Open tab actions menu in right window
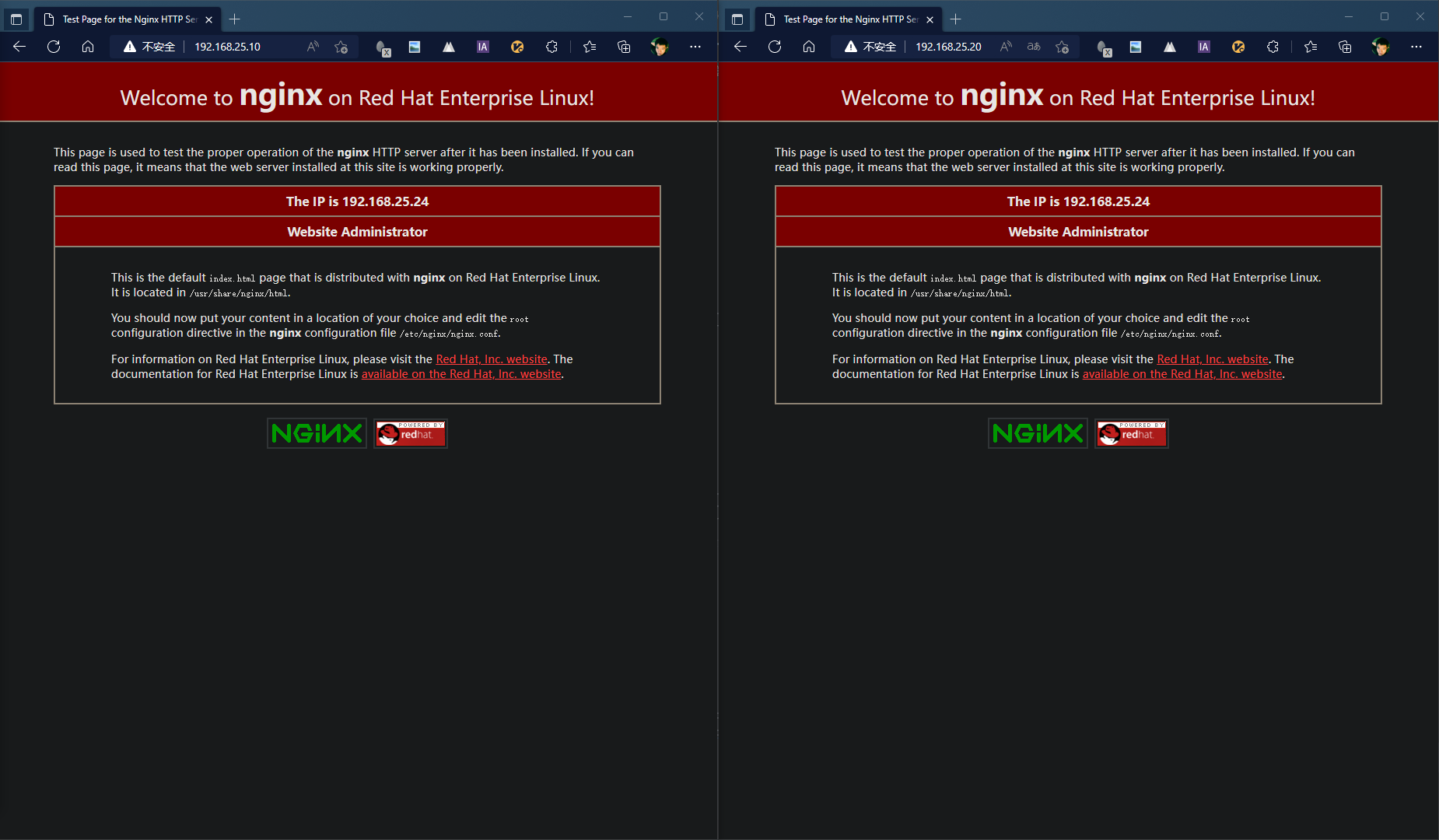This screenshot has height=840, width=1439. tap(737, 19)
